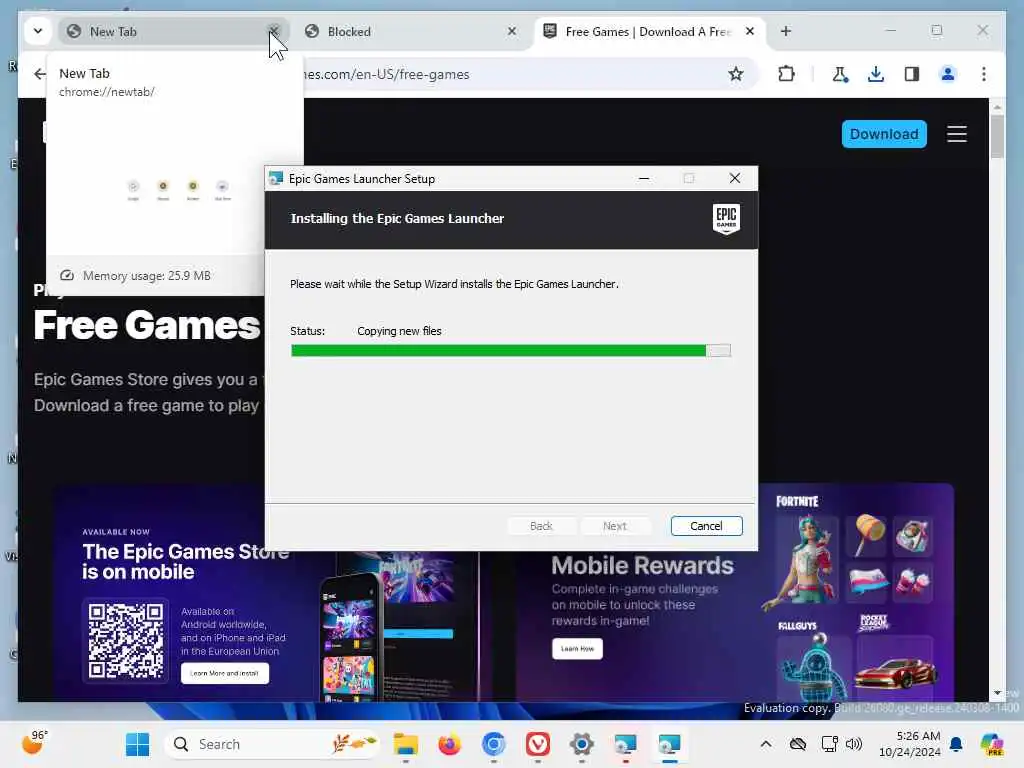Open Chromium browser taskbar icon

click(494, 744)
